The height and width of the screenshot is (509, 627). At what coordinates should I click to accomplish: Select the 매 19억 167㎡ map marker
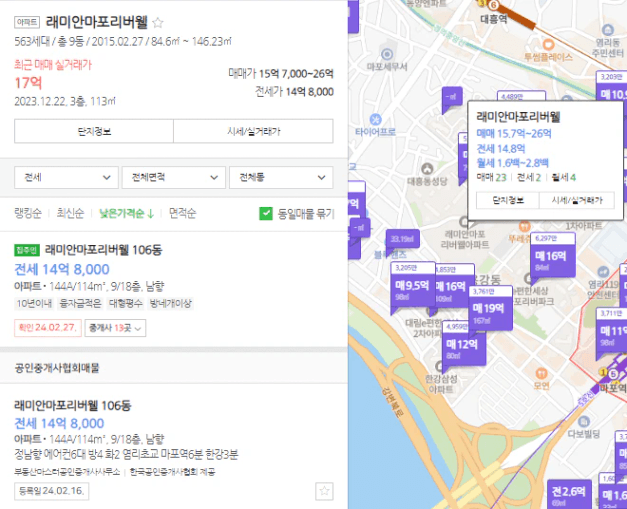coord(490,309)
